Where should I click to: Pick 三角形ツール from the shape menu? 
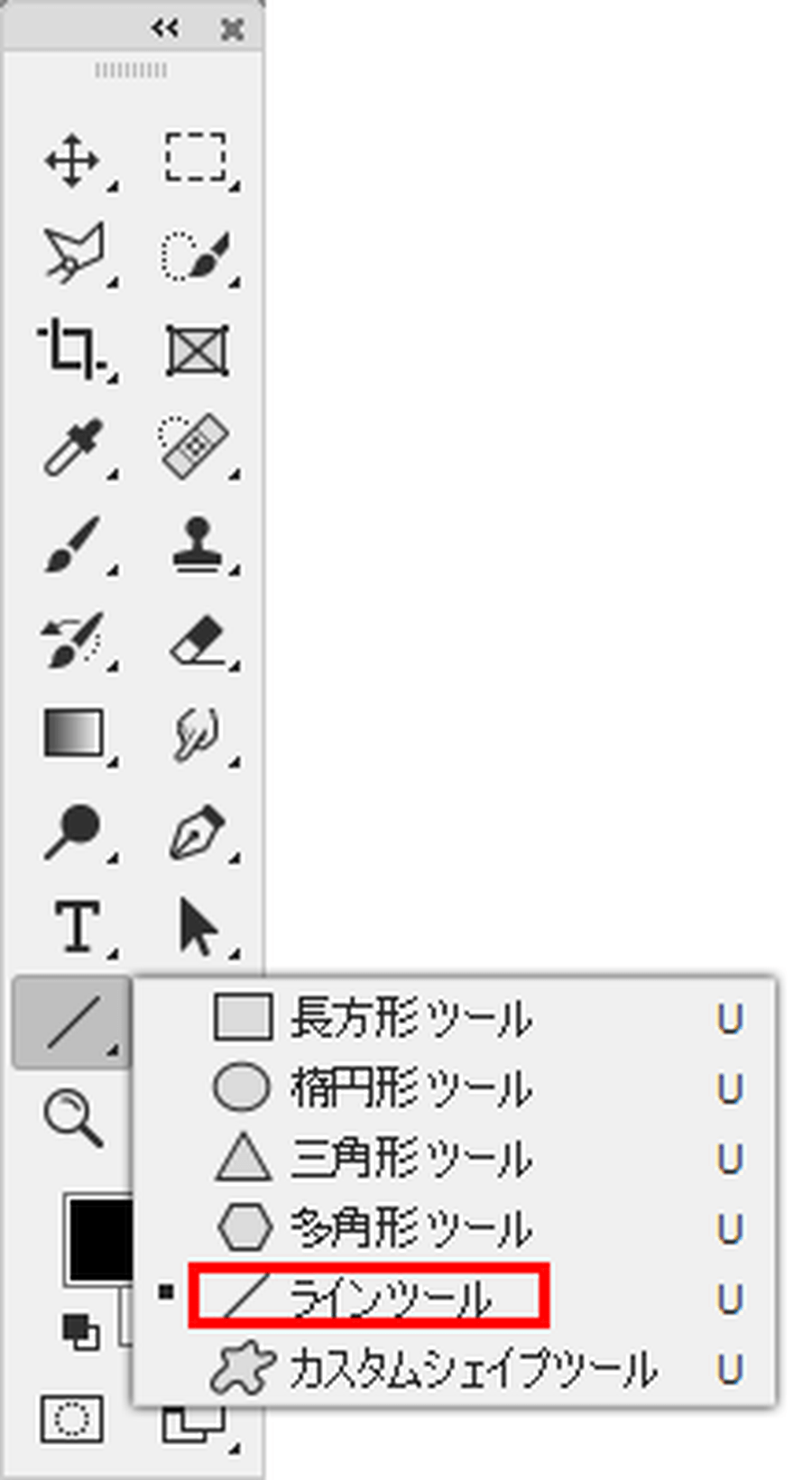(x=411, y=1158)
